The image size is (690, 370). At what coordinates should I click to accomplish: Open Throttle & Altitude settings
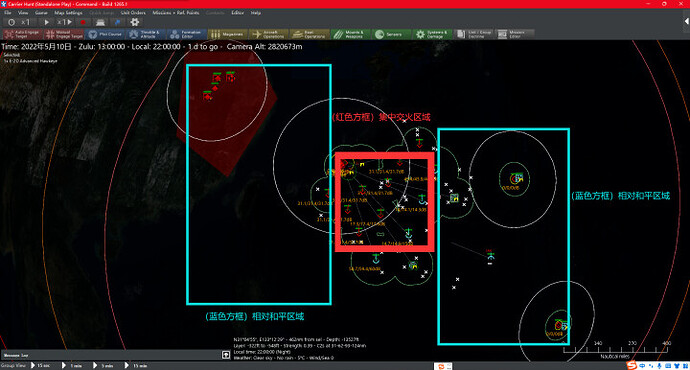point(146,34)
